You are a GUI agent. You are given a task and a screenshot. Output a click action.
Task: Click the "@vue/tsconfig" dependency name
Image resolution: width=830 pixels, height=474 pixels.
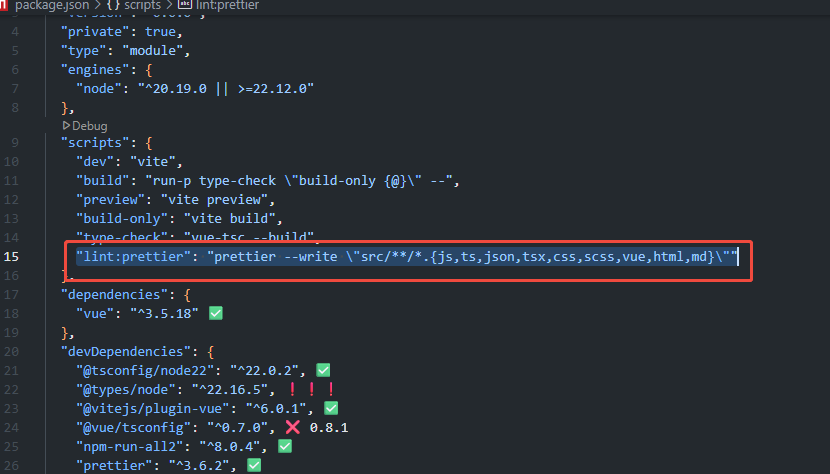(133, 427)
